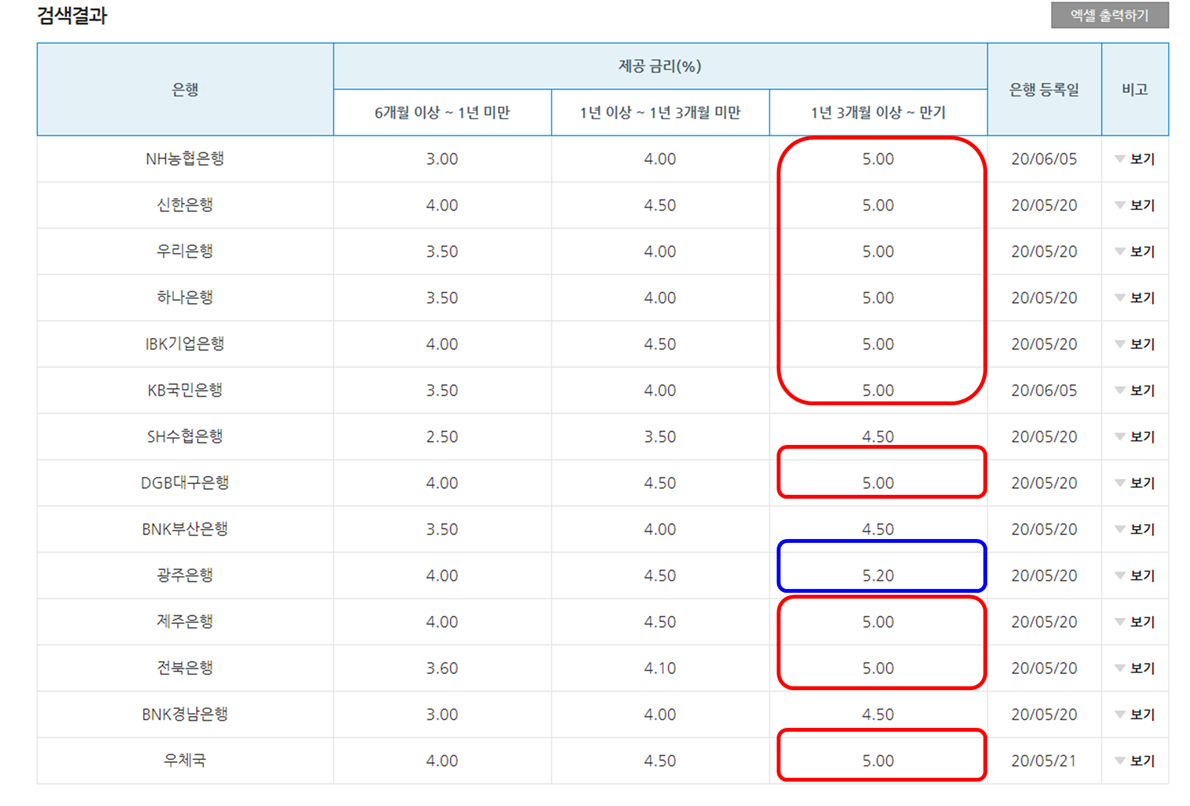Open 보기 details for BNK경남은행
This screenshot has height=806, width=1190.
pyautogui.click(x=1135, y=714)
